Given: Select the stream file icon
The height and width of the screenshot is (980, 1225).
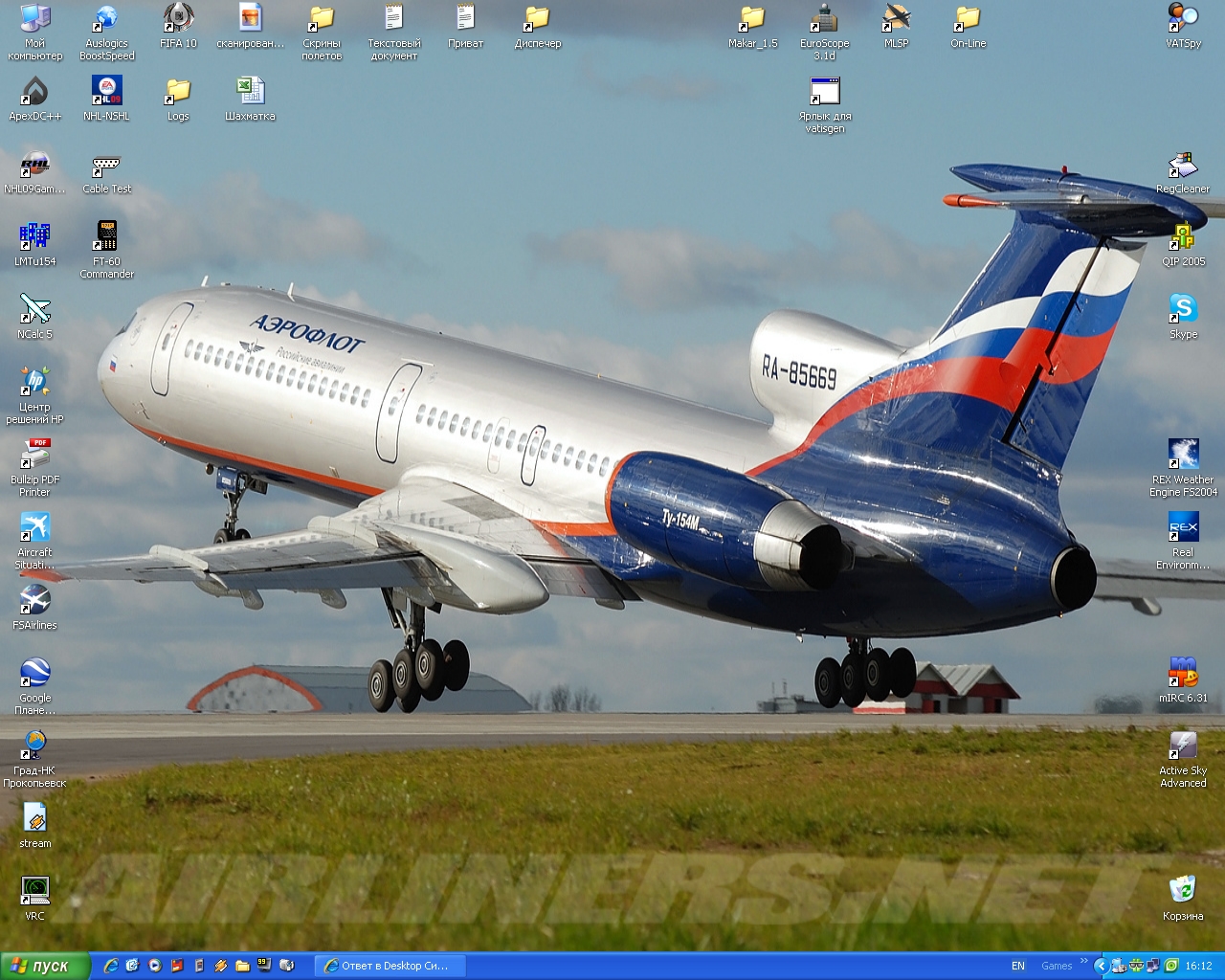Looking at the screenshot, I should [x=35, y=827].
